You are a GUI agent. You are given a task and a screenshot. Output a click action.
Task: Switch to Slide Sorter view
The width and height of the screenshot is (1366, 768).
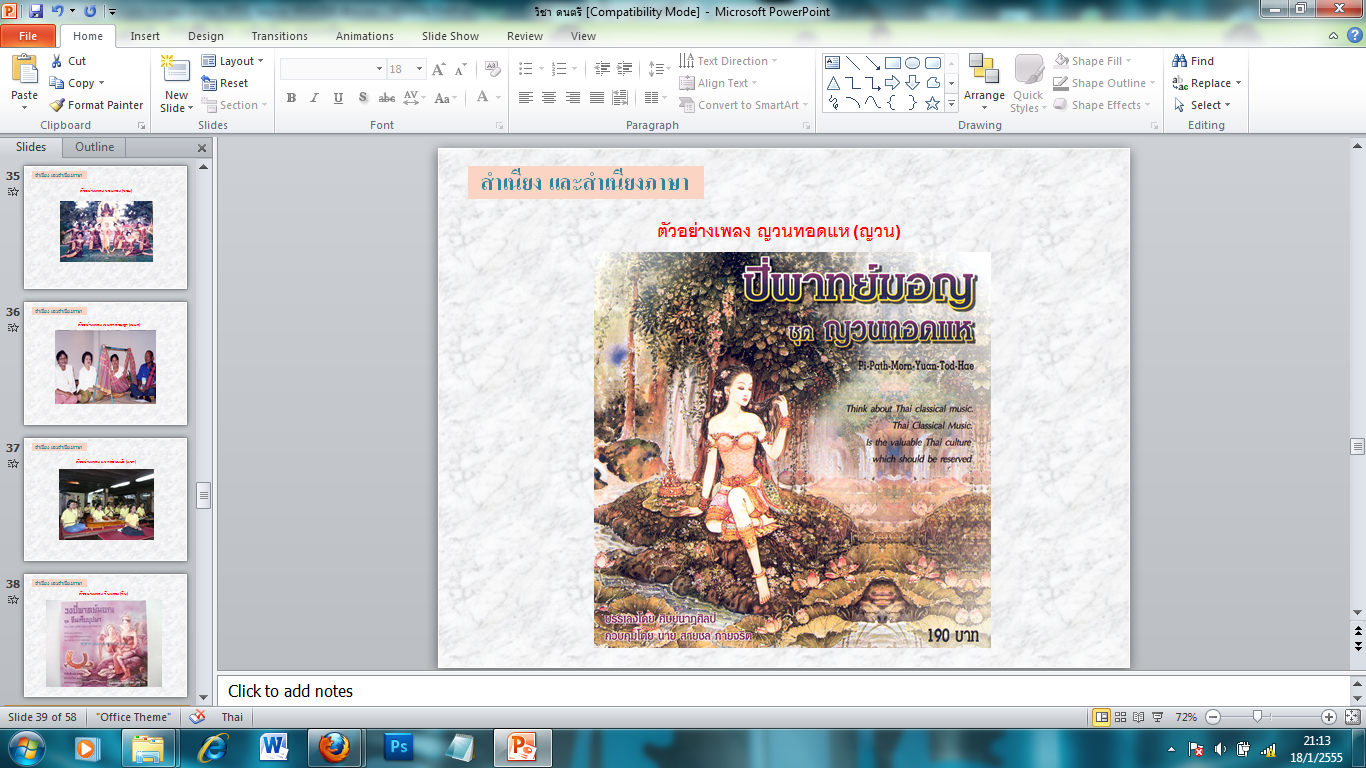click(x=1121, y=717)
